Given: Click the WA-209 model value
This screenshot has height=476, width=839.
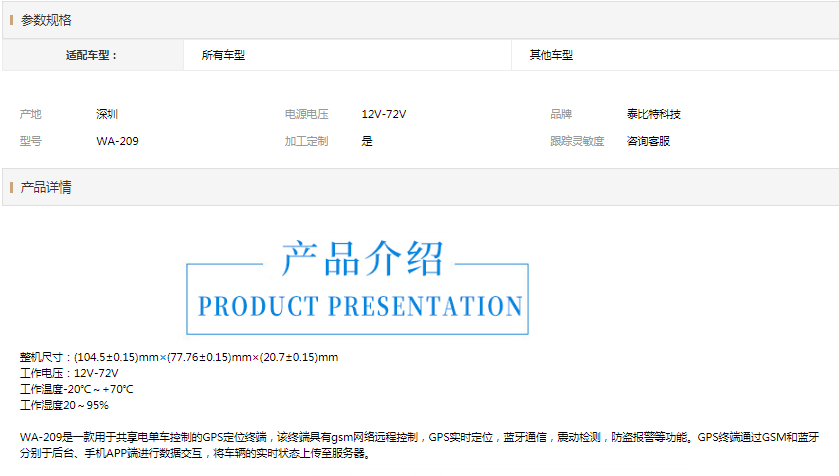Looking at the screenshot, I should (117, 141).
